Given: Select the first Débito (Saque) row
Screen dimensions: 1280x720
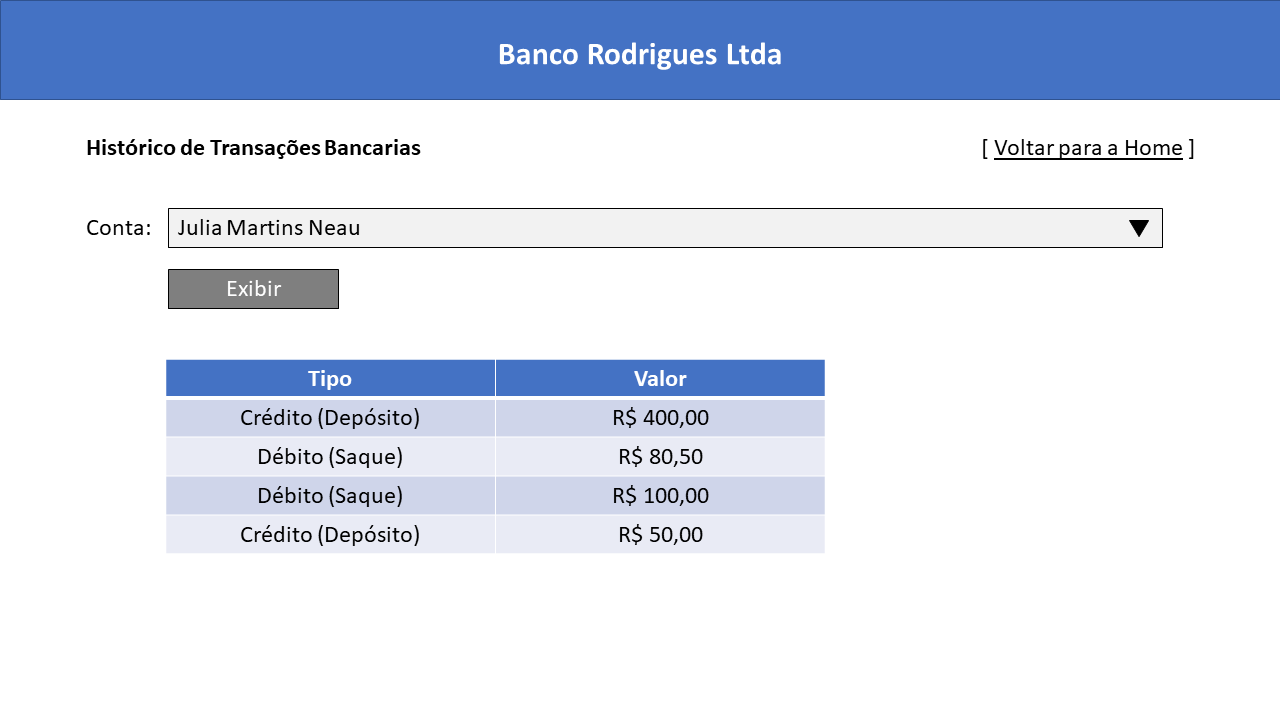Looking at the screenshot, I should pyautogui.click(x=495, y=456).
